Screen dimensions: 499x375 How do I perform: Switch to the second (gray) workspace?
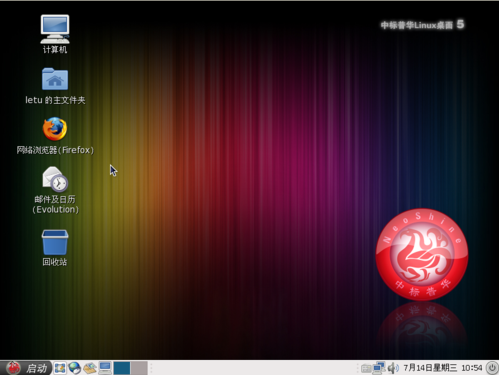tap(139, 368)
